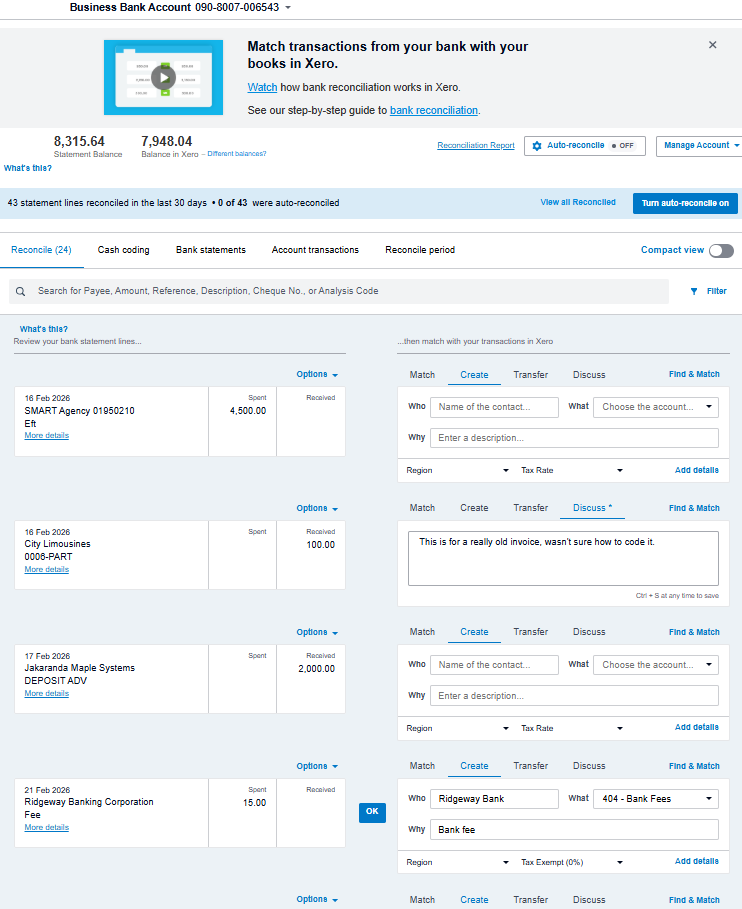Click What's this? under Statement Balance
The height and width of the screenshot is (909, 742).
[28, 168]
